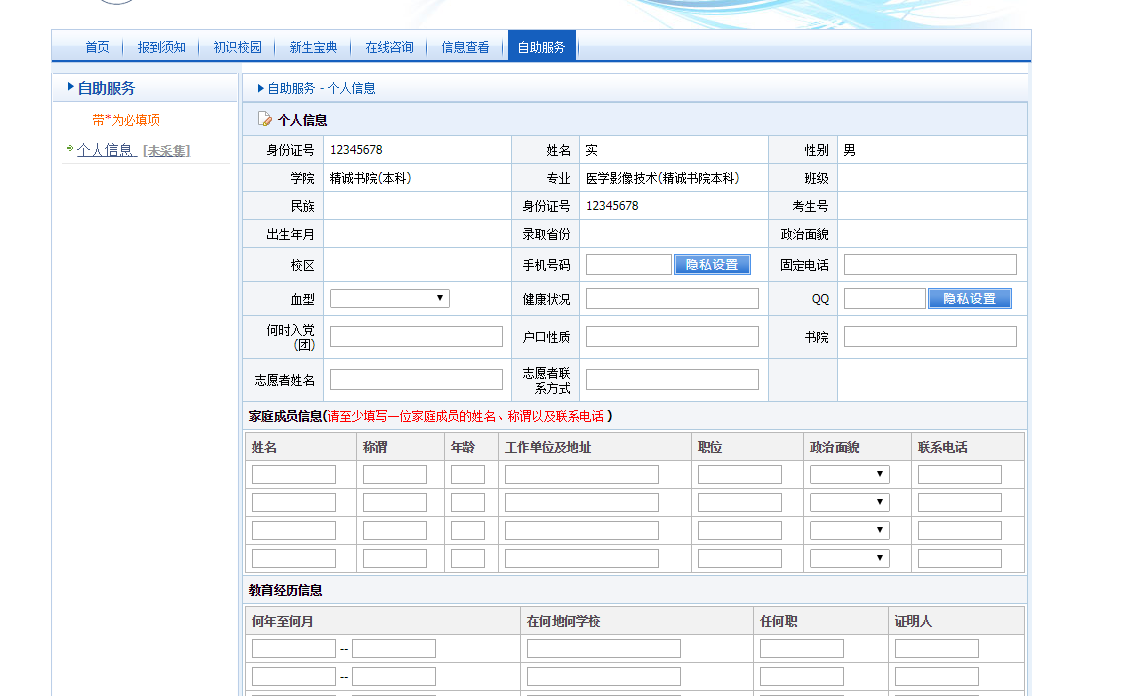
Task: Focus 称谓 field in fourth family row
Action: click(395, 559)
